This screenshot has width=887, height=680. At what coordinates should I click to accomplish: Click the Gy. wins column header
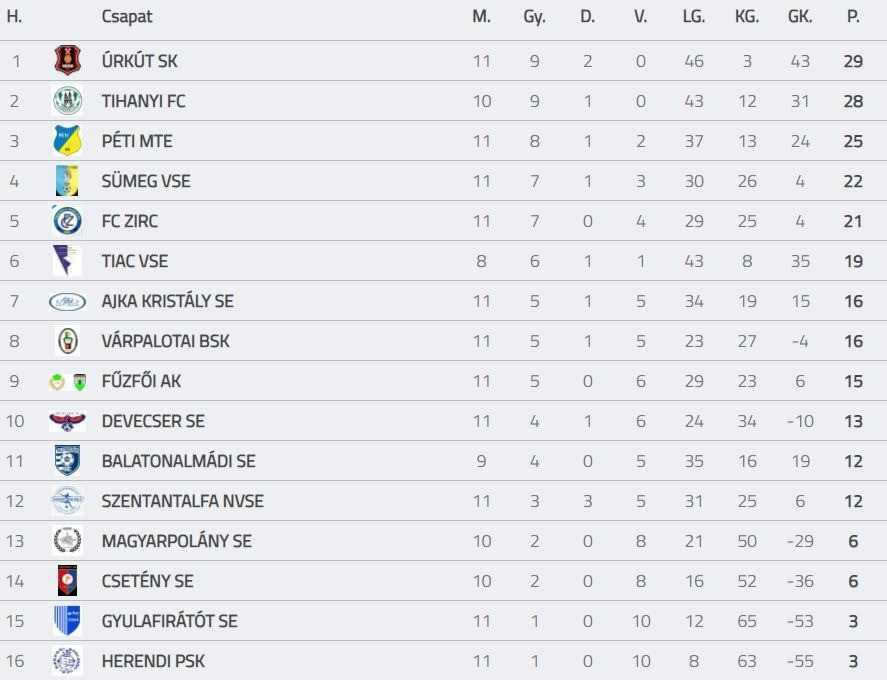tap(534, 17)
